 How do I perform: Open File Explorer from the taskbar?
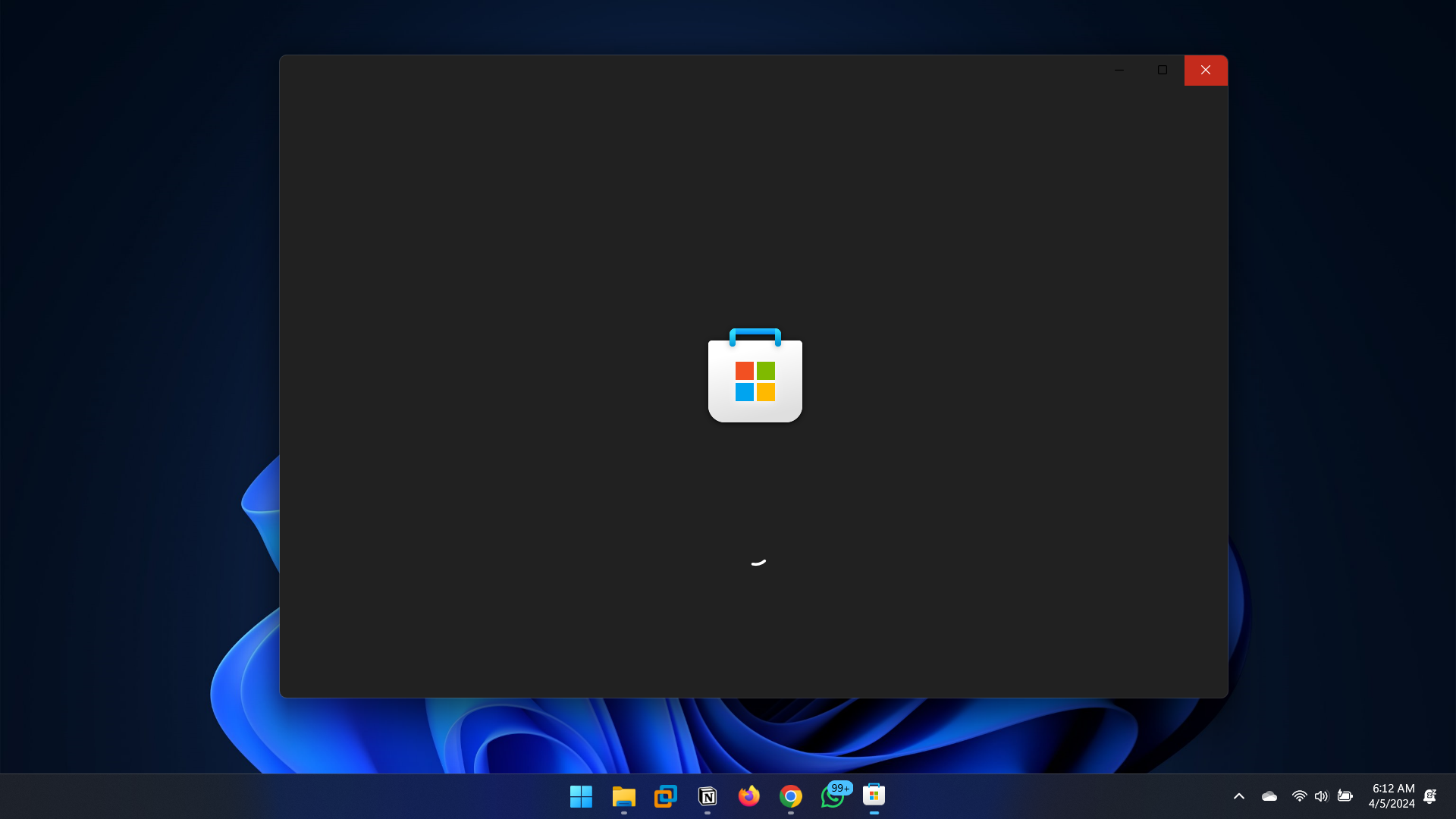[623, 796]
